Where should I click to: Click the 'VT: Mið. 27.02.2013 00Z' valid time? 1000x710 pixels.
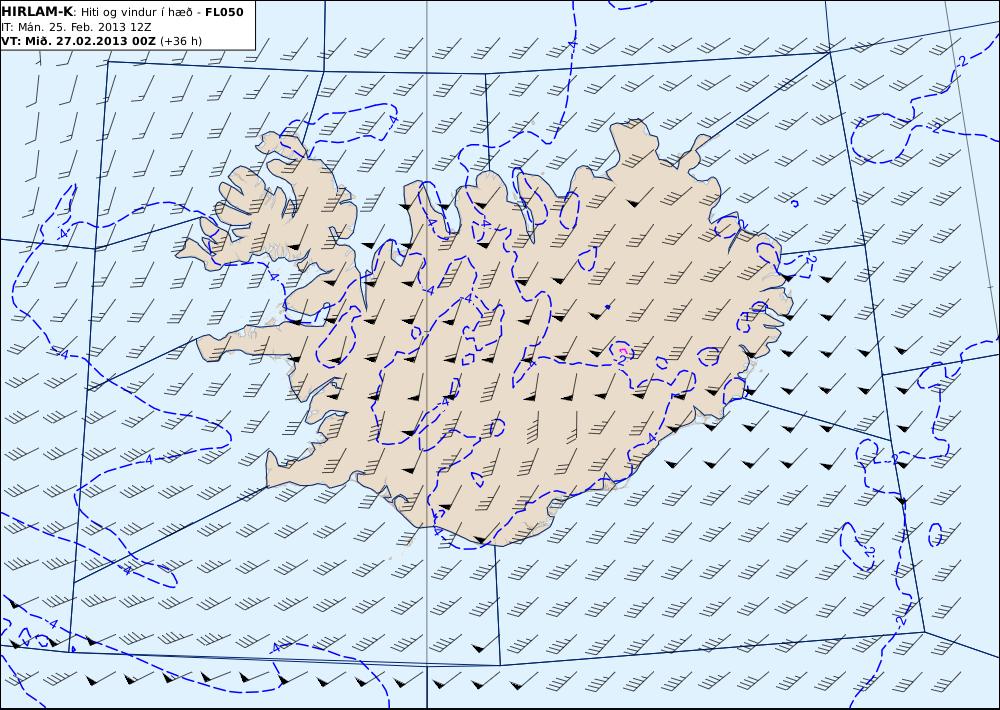(x=78, y=41)
